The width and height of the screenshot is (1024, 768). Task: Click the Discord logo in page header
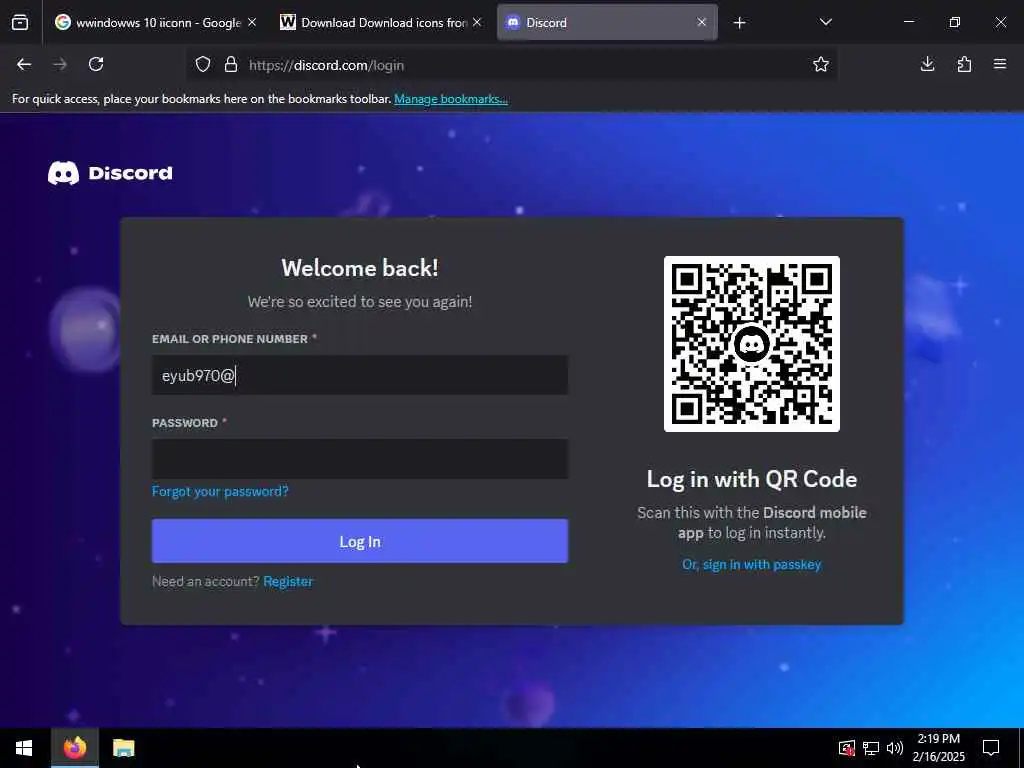[110, 173]
